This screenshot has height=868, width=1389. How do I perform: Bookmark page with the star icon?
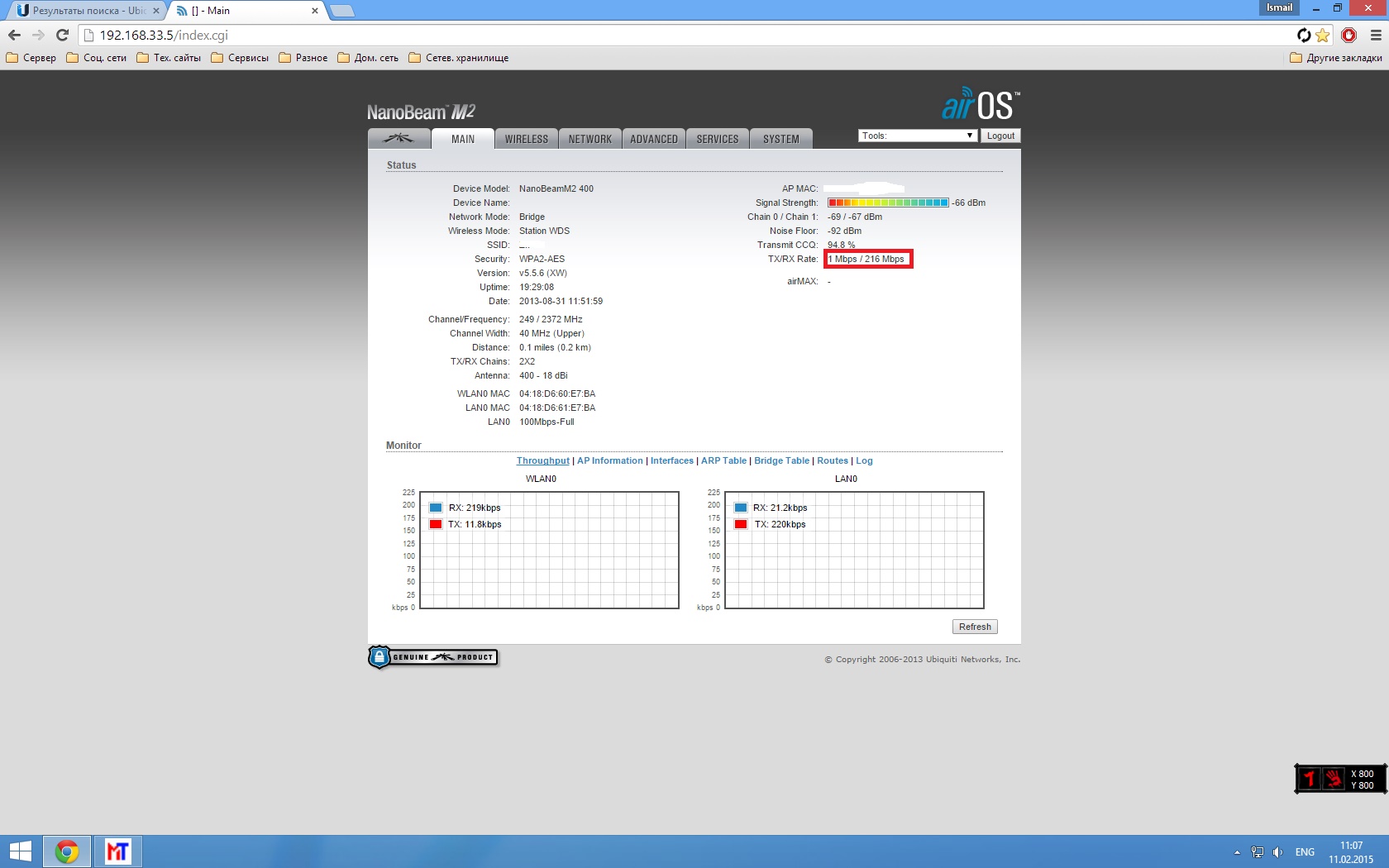click(1323, 35)
